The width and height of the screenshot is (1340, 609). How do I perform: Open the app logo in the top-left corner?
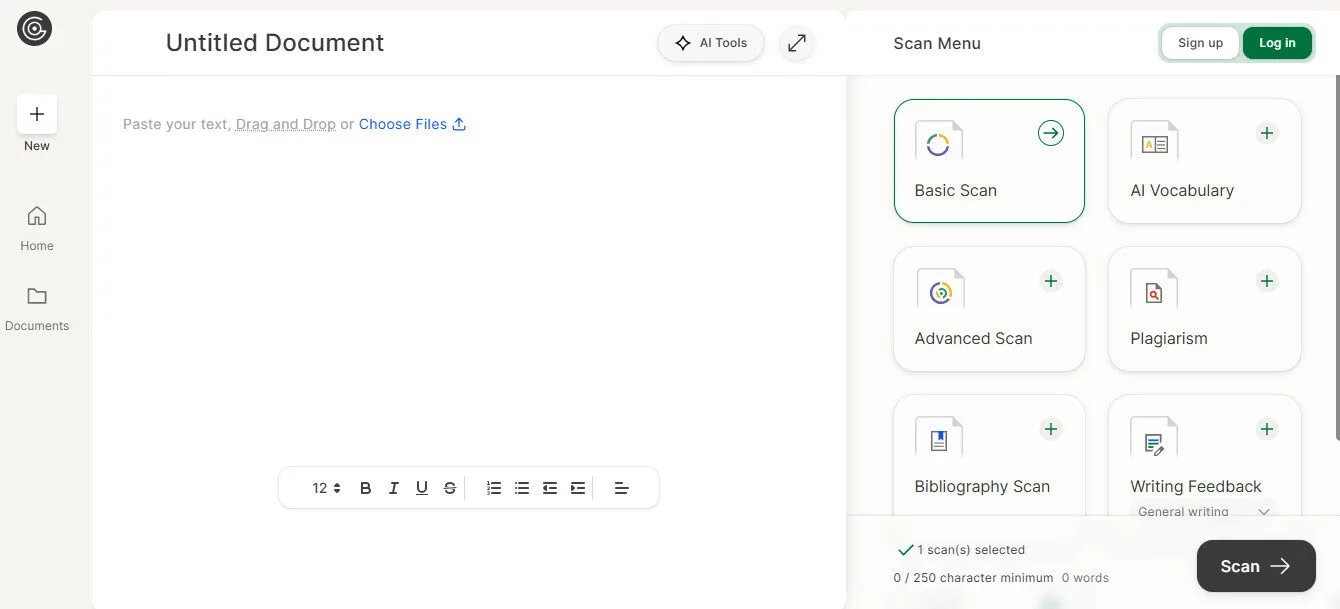(34, 28)
